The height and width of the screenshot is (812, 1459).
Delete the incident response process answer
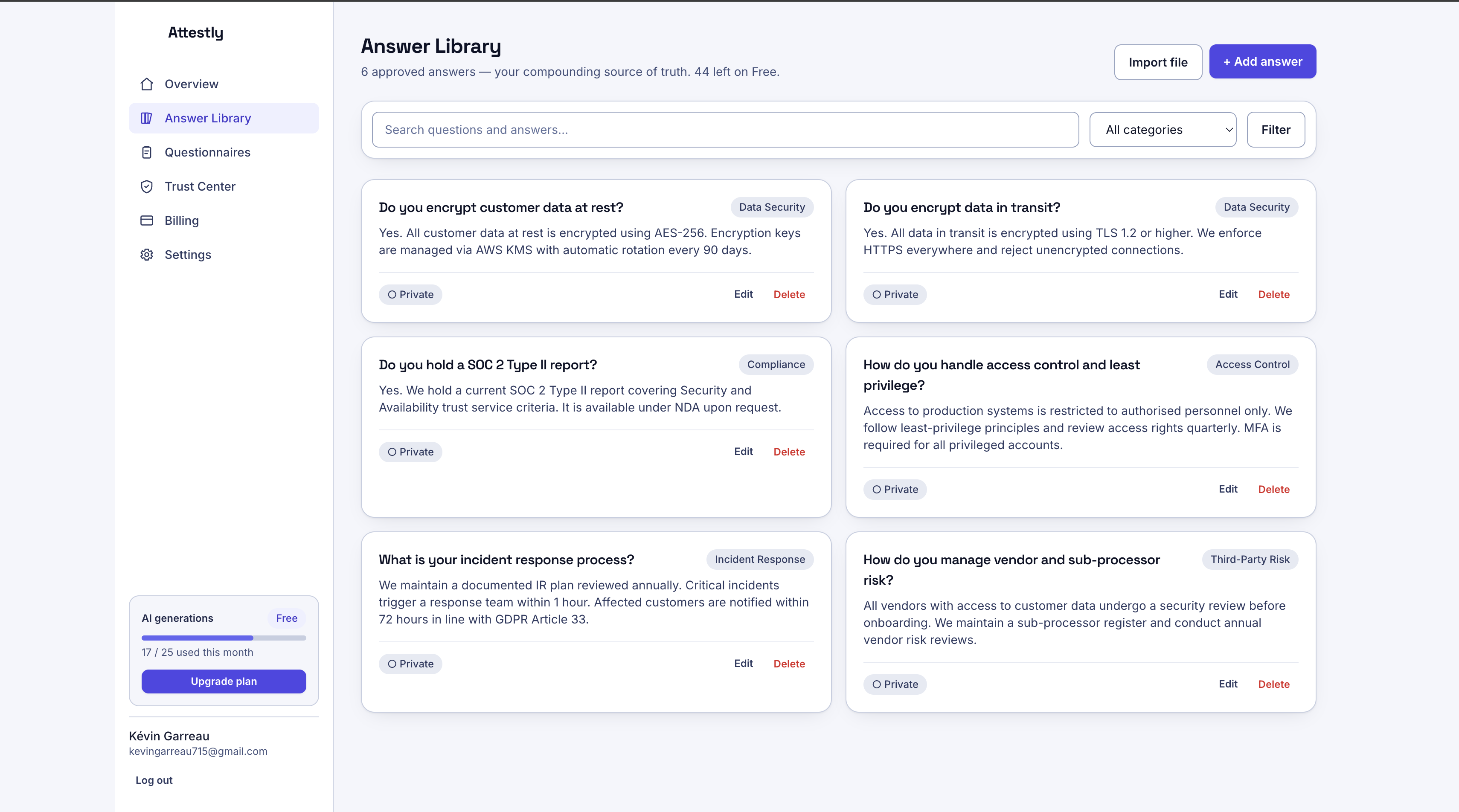point(789,664)
